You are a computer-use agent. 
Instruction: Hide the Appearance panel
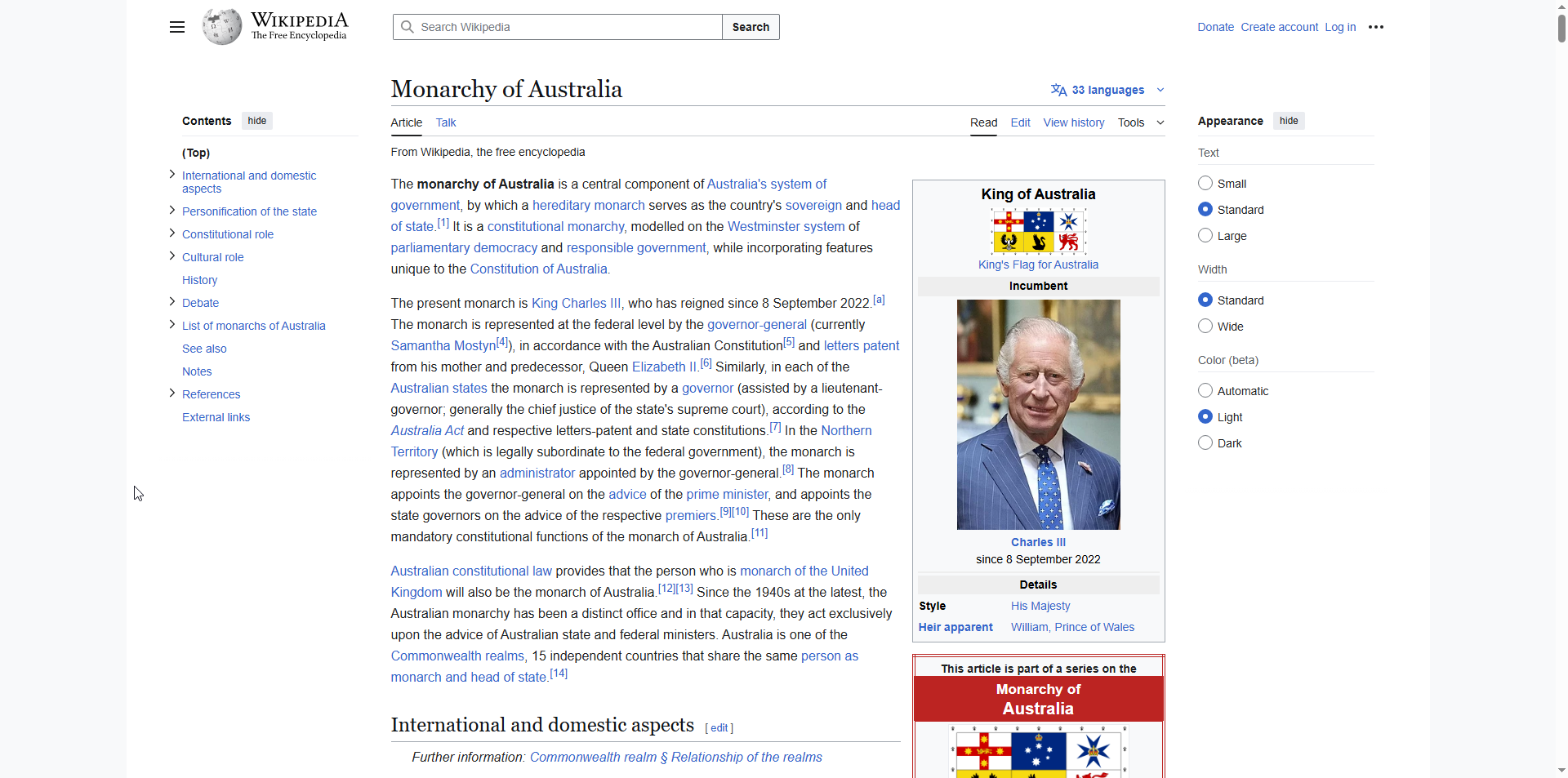point(1289,121)
